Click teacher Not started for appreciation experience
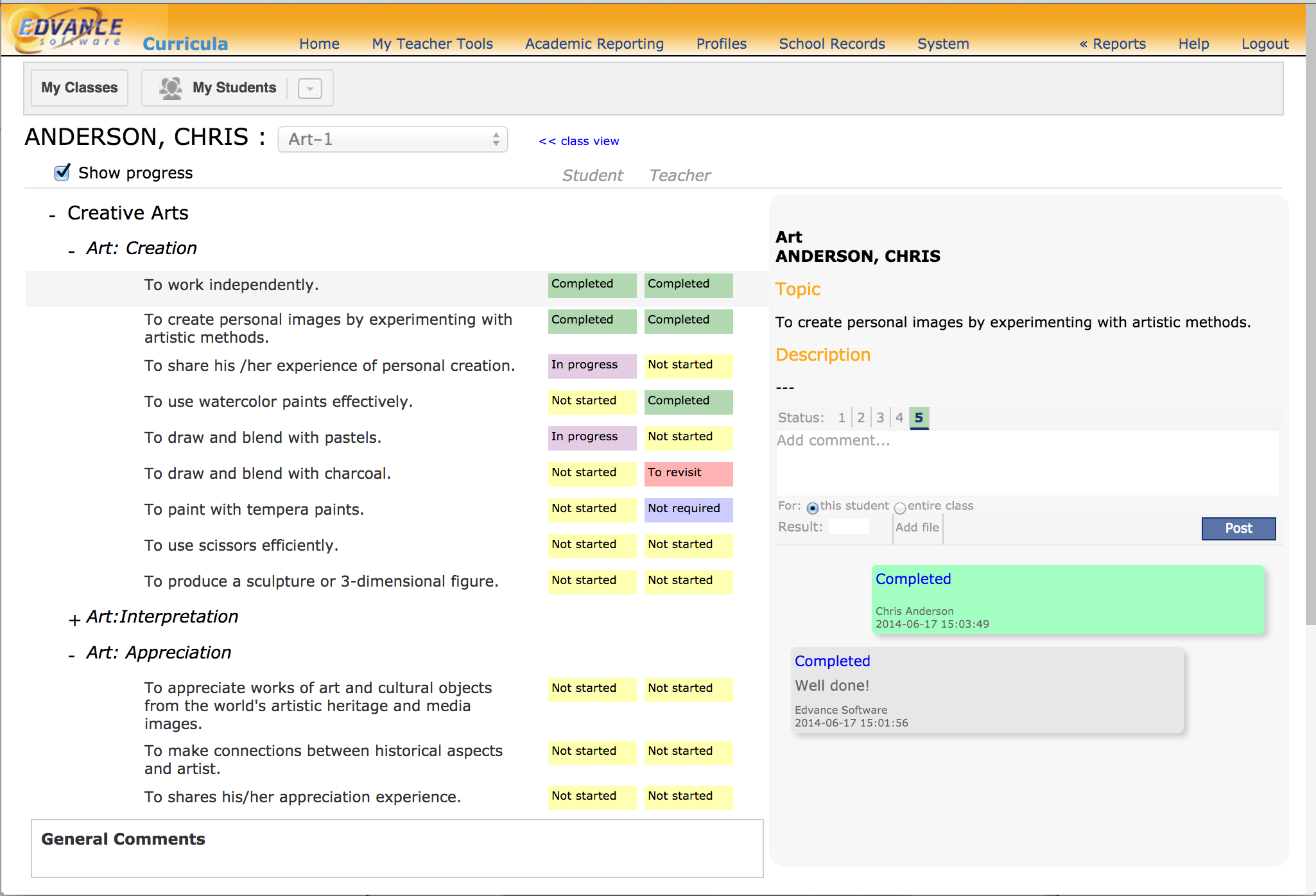The image size is (1316, 896). [x=688, y=797]
